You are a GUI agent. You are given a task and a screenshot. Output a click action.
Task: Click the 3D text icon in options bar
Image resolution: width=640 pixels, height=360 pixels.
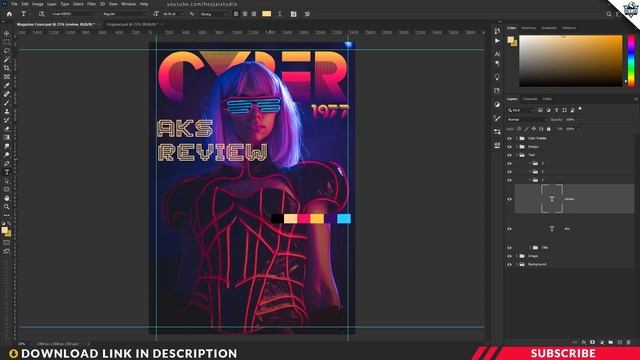point(307,14)
